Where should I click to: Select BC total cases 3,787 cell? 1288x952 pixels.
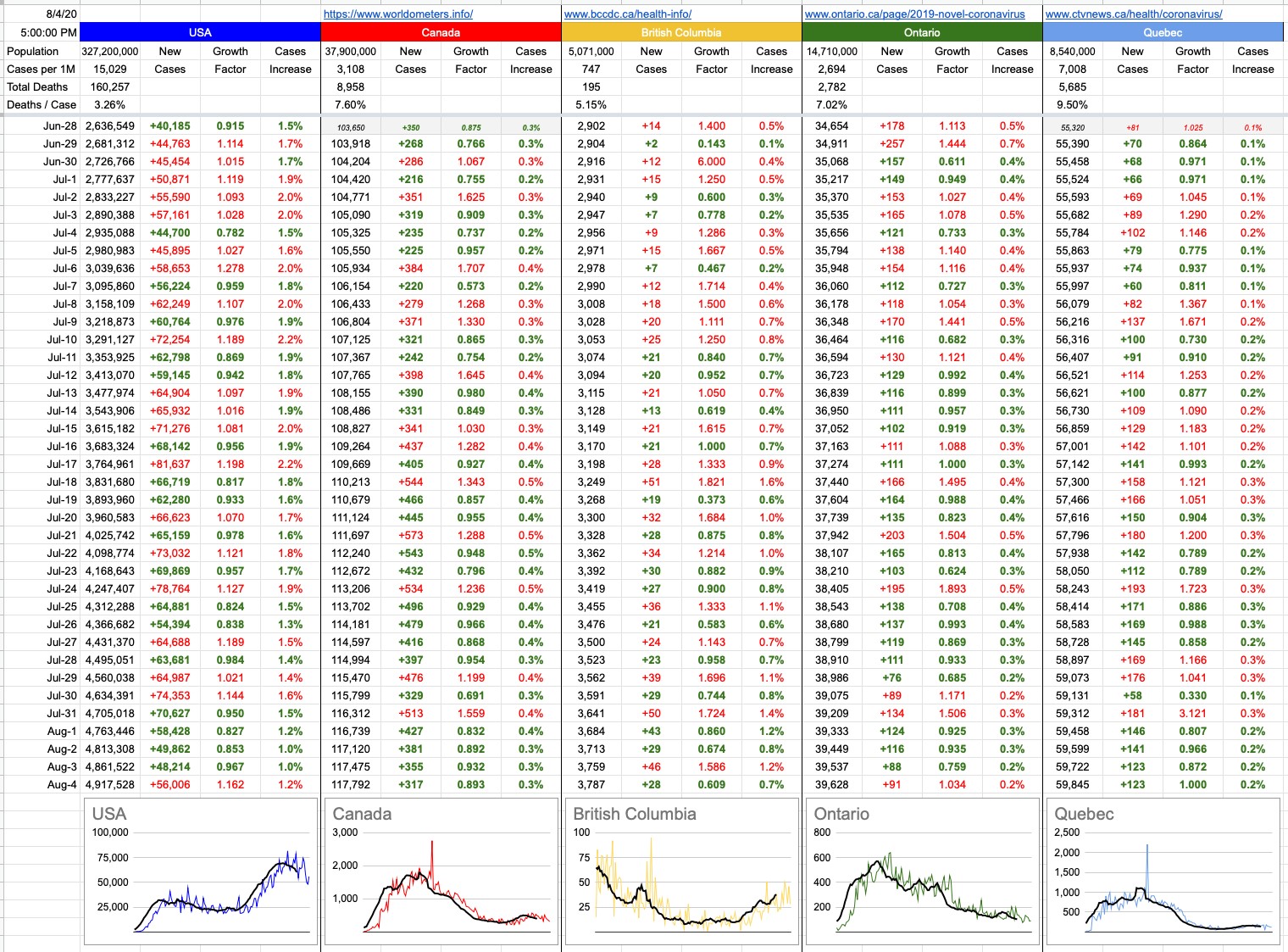[591, 784]
